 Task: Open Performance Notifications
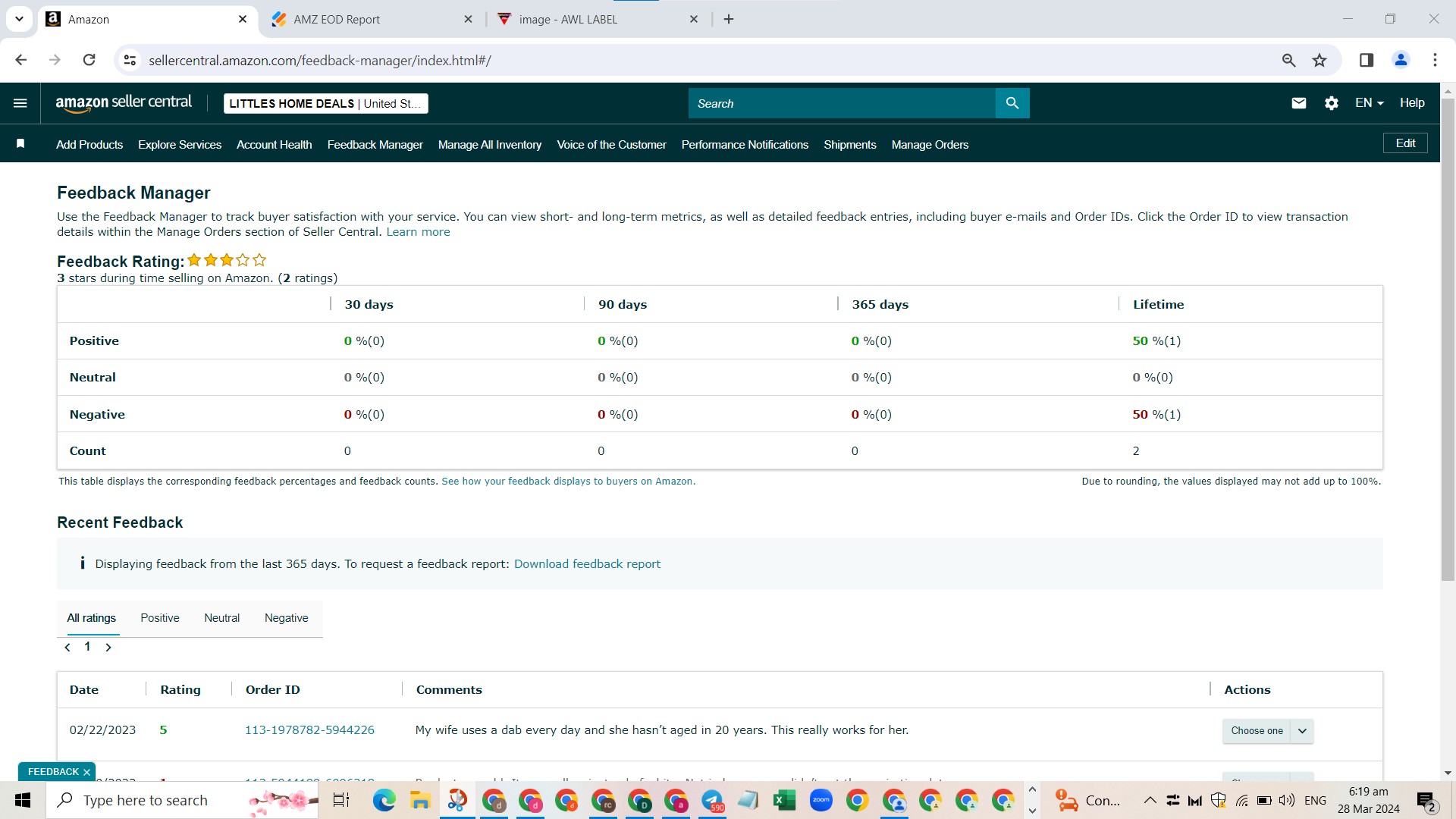tap(745, 145)
